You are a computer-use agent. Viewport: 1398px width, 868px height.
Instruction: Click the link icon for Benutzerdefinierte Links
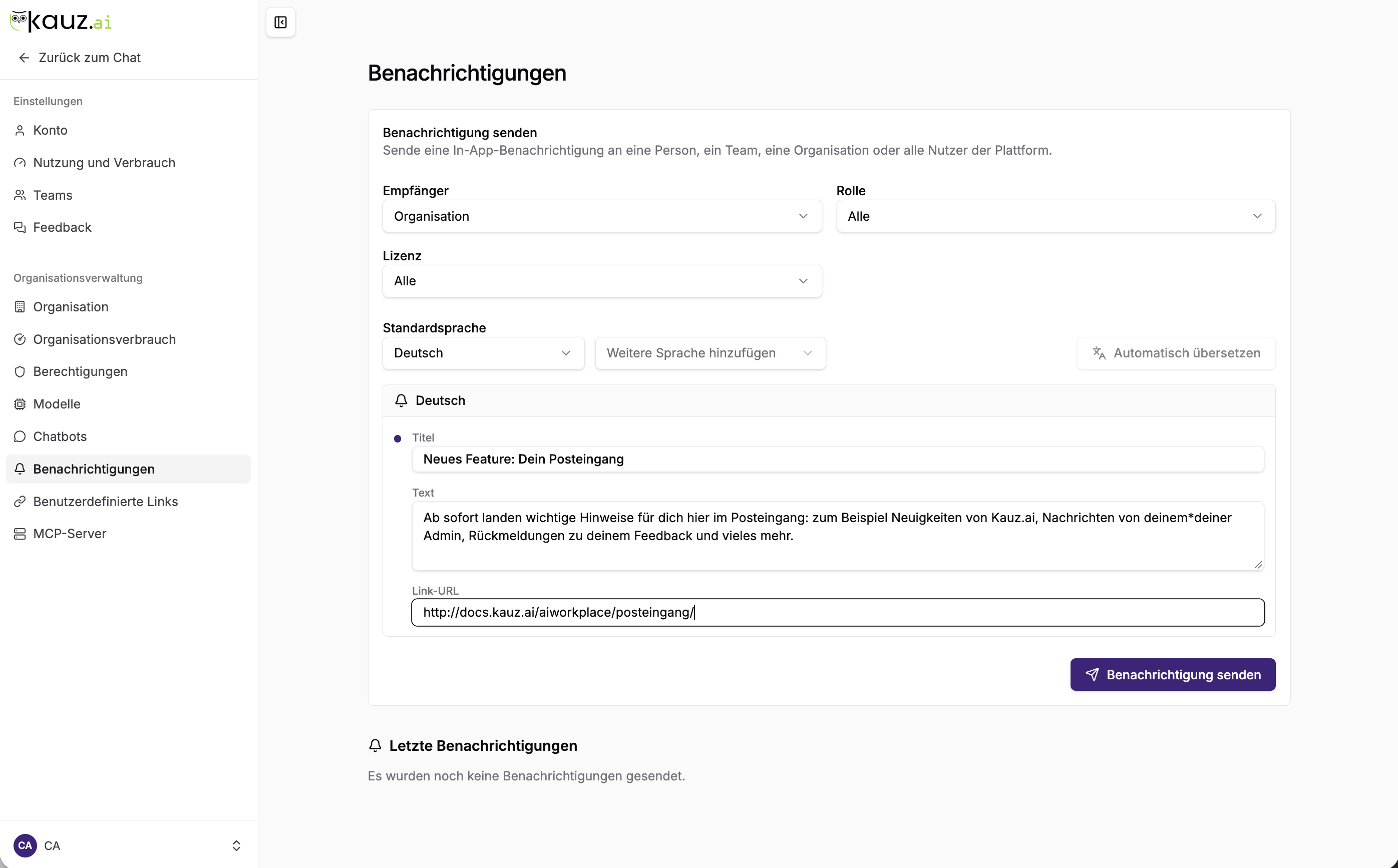coord(20,502)
